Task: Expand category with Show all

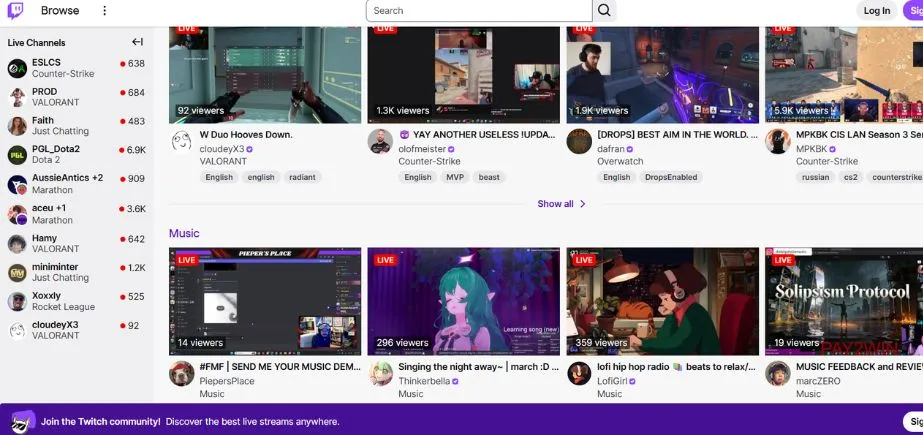Action: [561, 204]
